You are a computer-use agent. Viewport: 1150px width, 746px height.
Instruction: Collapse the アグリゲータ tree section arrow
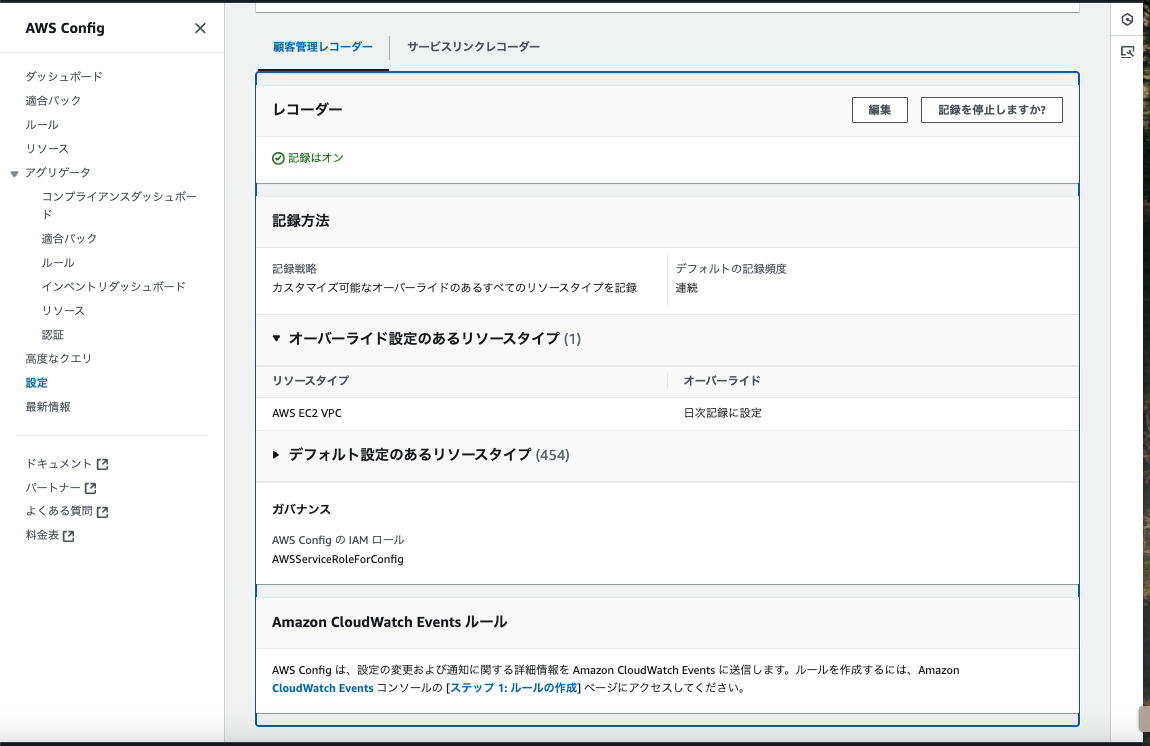coord(15,173)
